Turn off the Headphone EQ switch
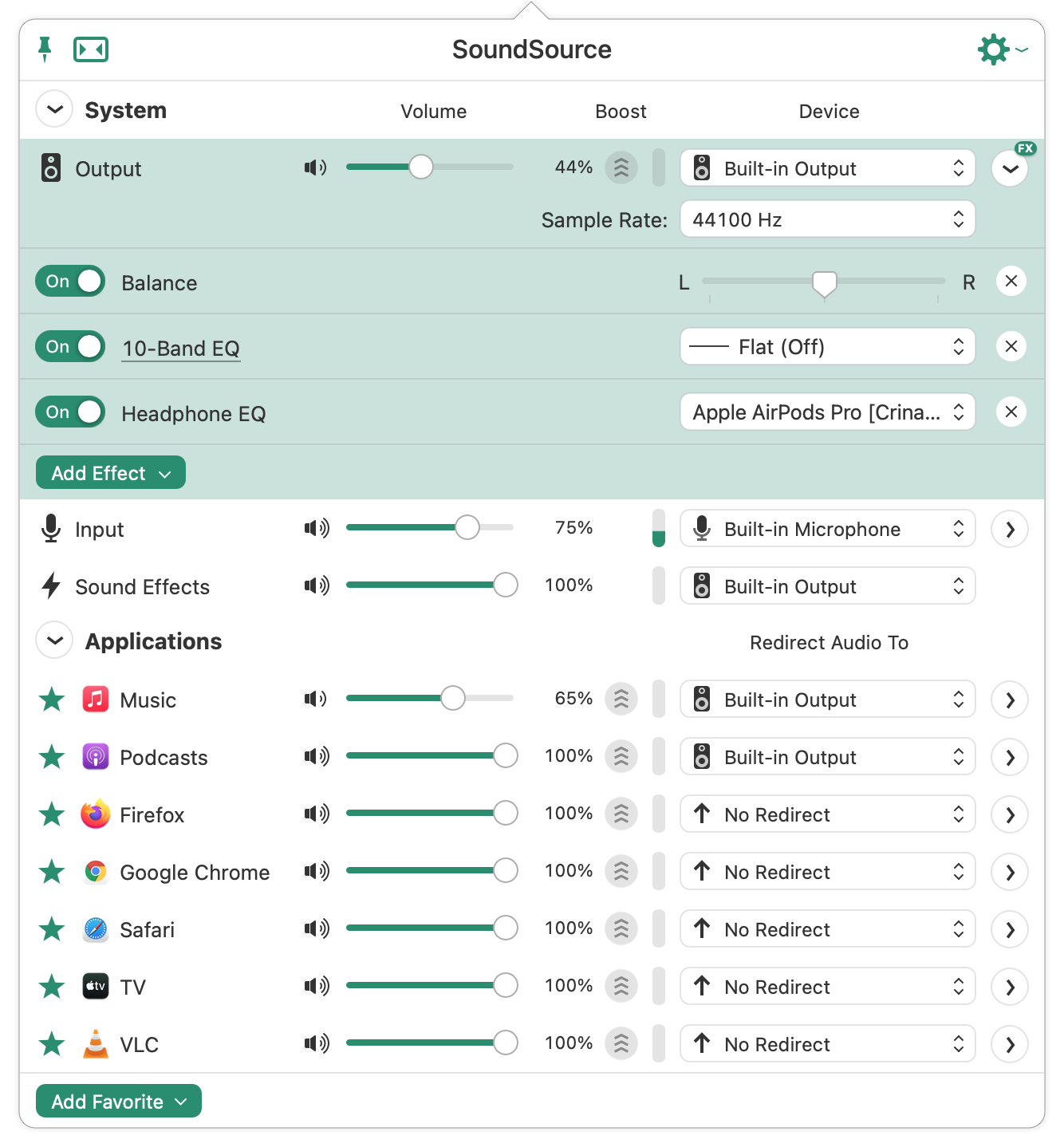 tap(70, 412)
